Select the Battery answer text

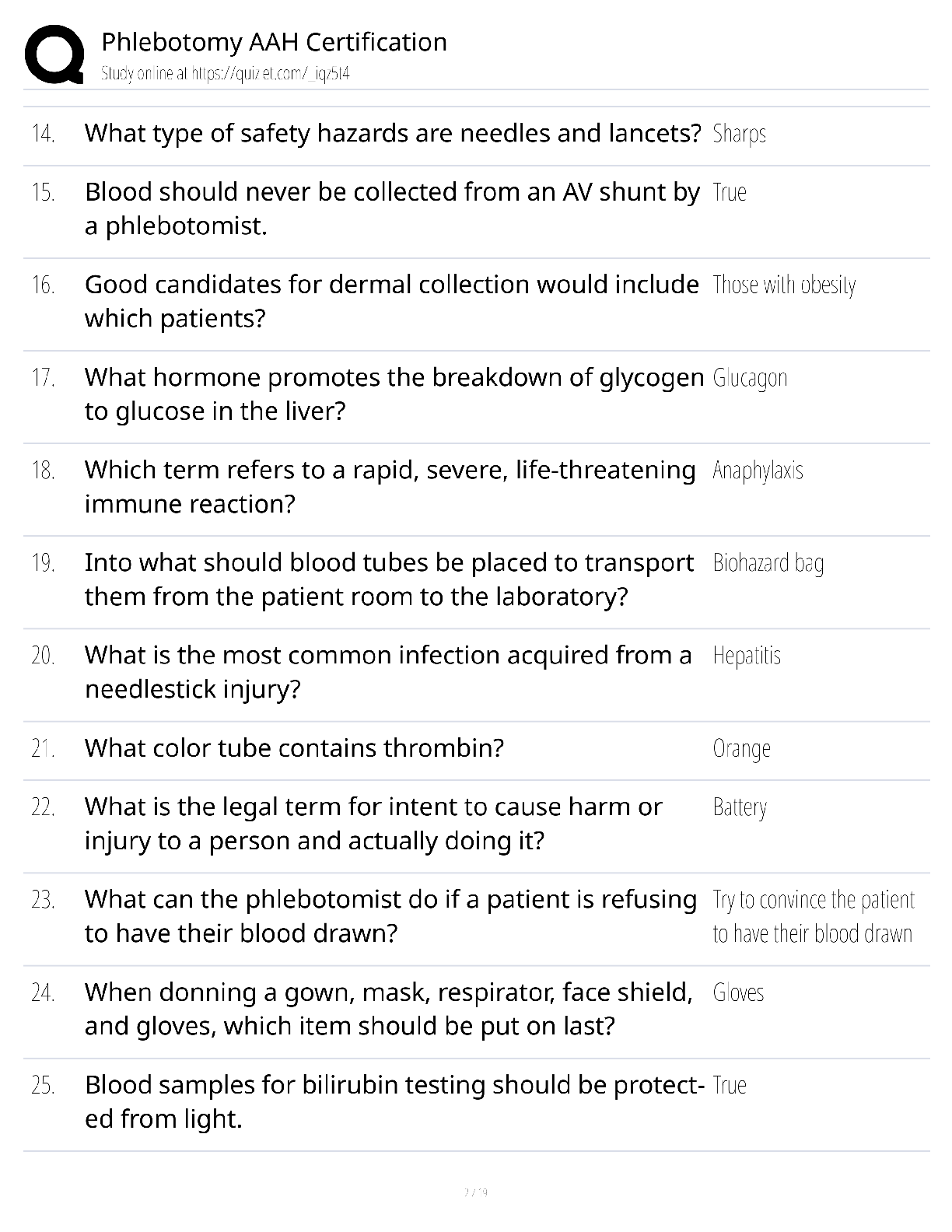[x=740, y=807]
